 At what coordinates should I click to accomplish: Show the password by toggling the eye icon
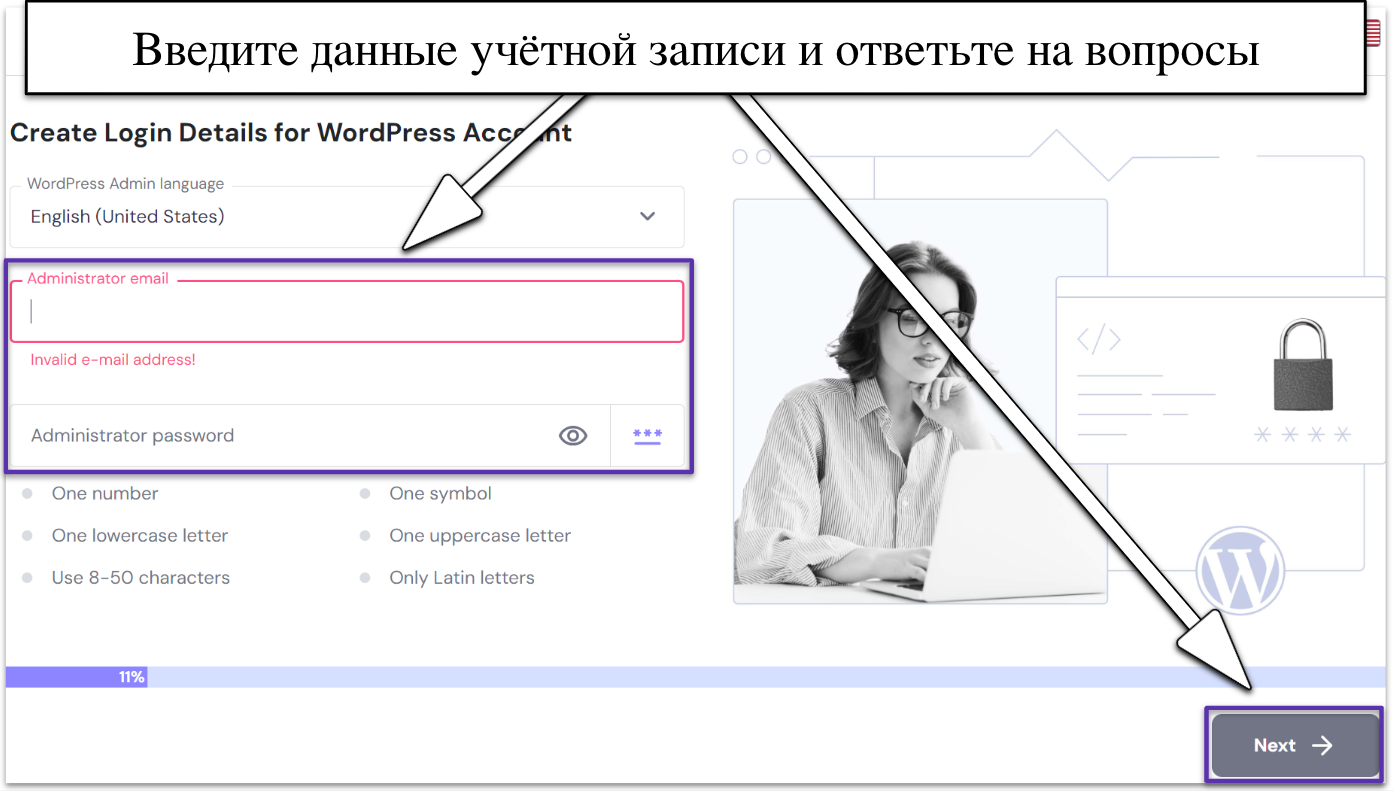[x=572, y=435]
